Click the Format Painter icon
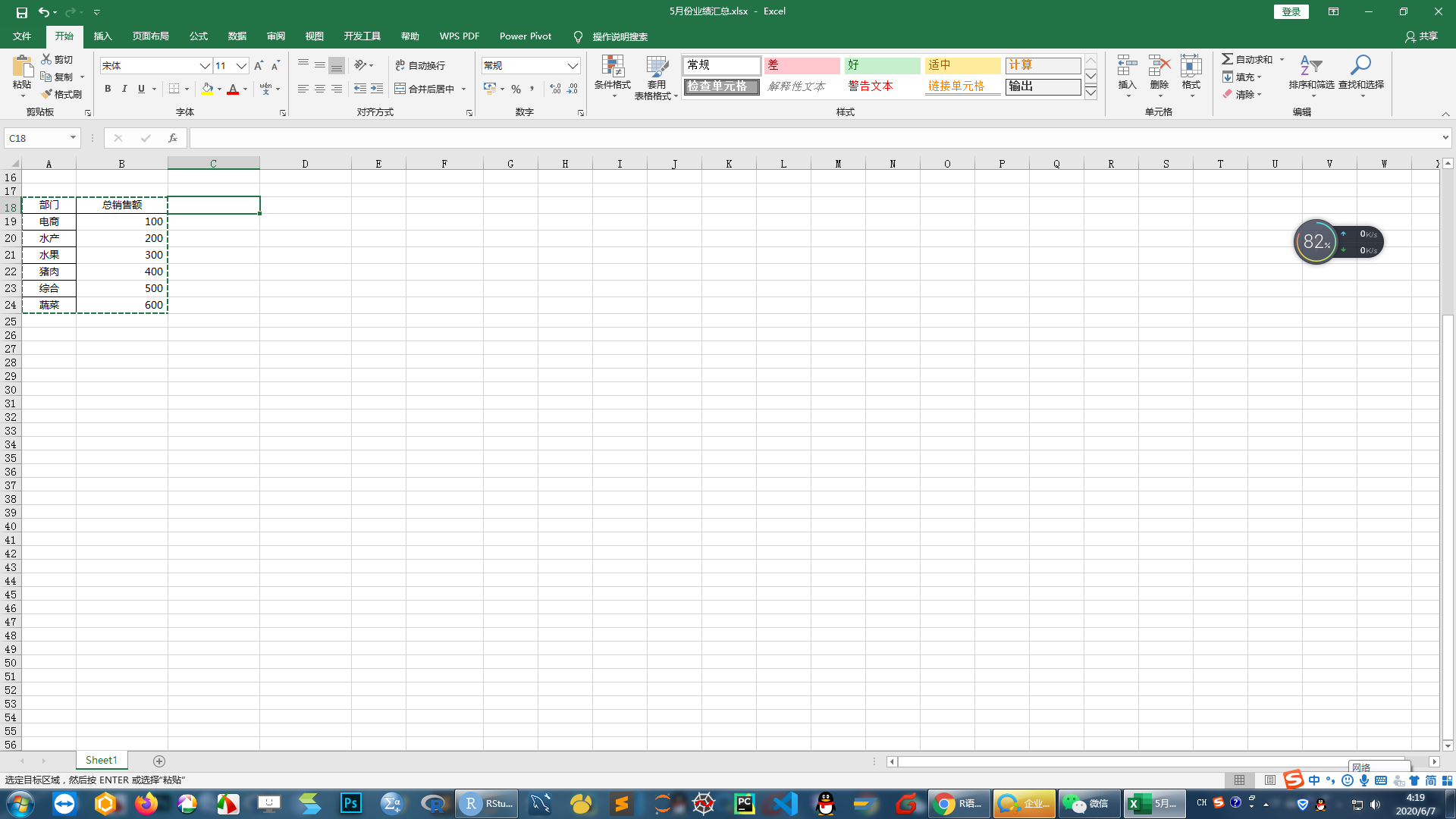 click(48, 94)
